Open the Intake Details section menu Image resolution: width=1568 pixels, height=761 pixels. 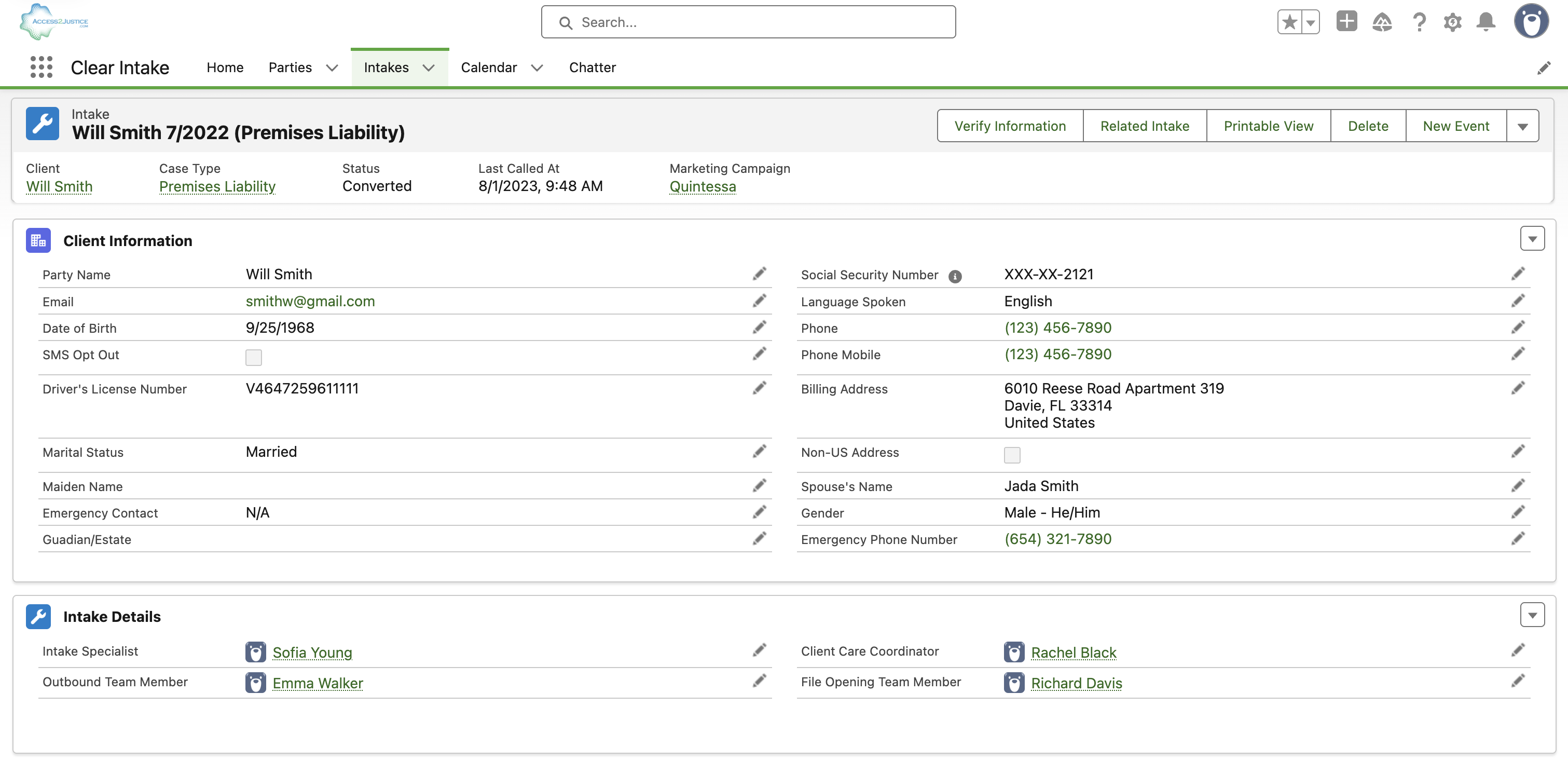[1532, 615]
